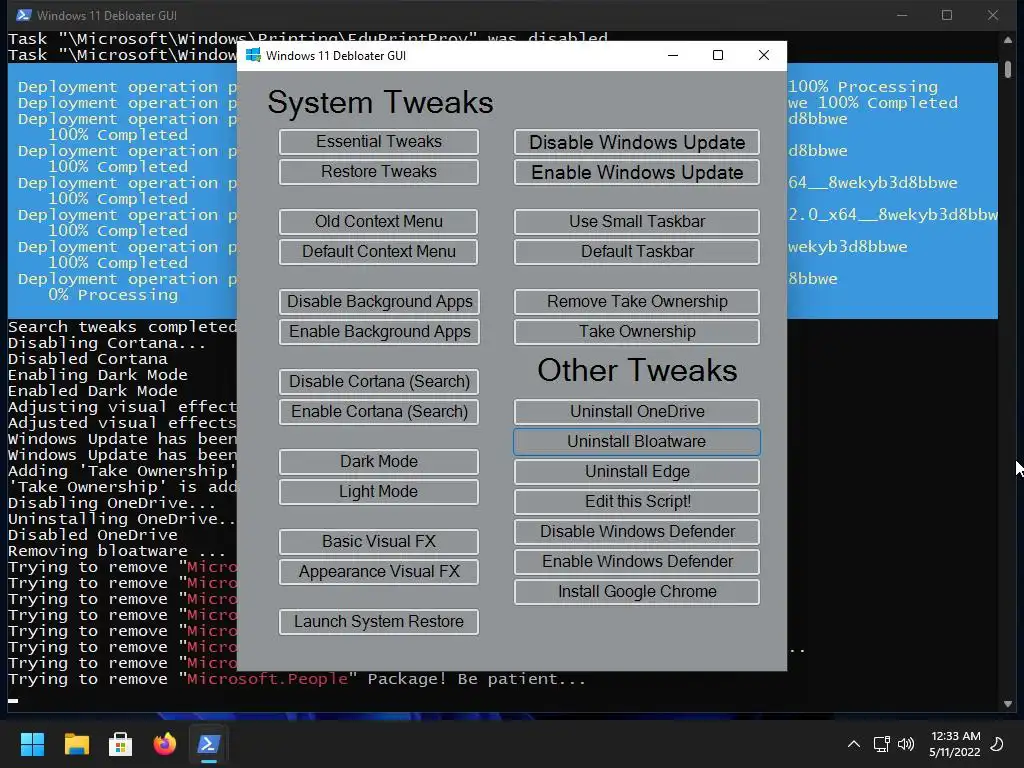
Task: Click the console scrollbar down arrow
Action: pyautogui.click(x=1008, y=704)
